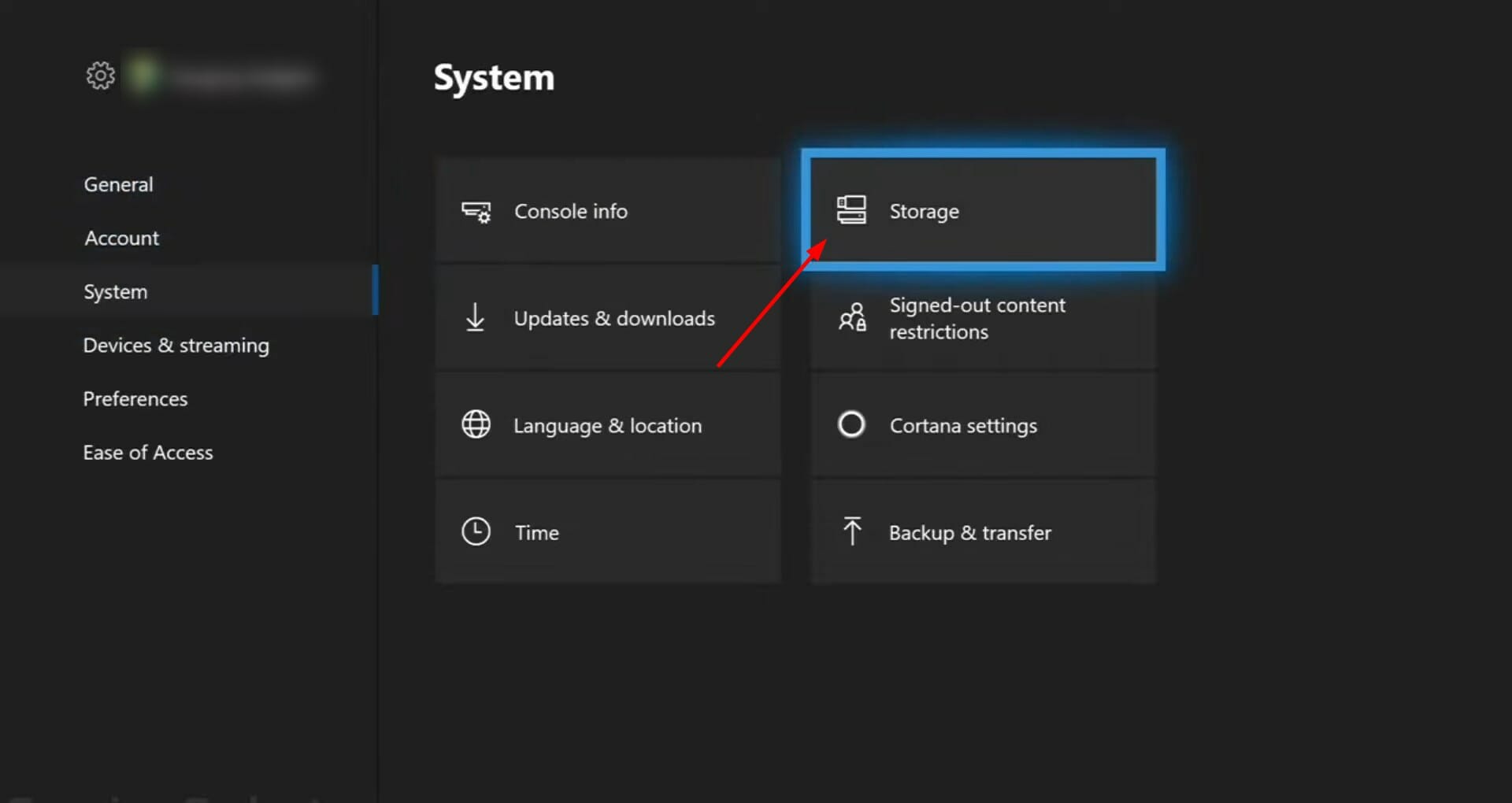Click the Updates & downloads arrow icon
The height and width of the screenshot is (803, 1512).
[475, 317]
